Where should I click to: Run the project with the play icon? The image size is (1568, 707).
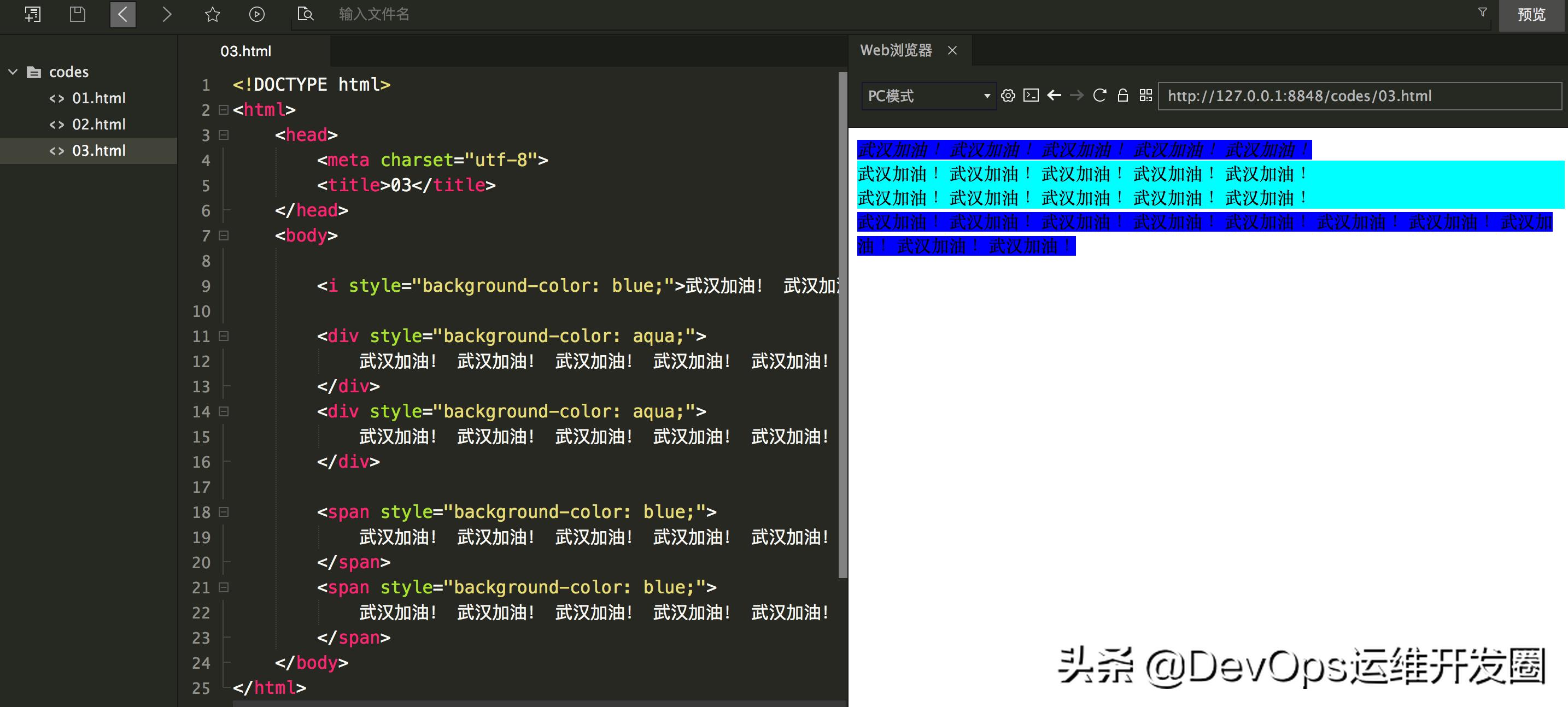256,14
